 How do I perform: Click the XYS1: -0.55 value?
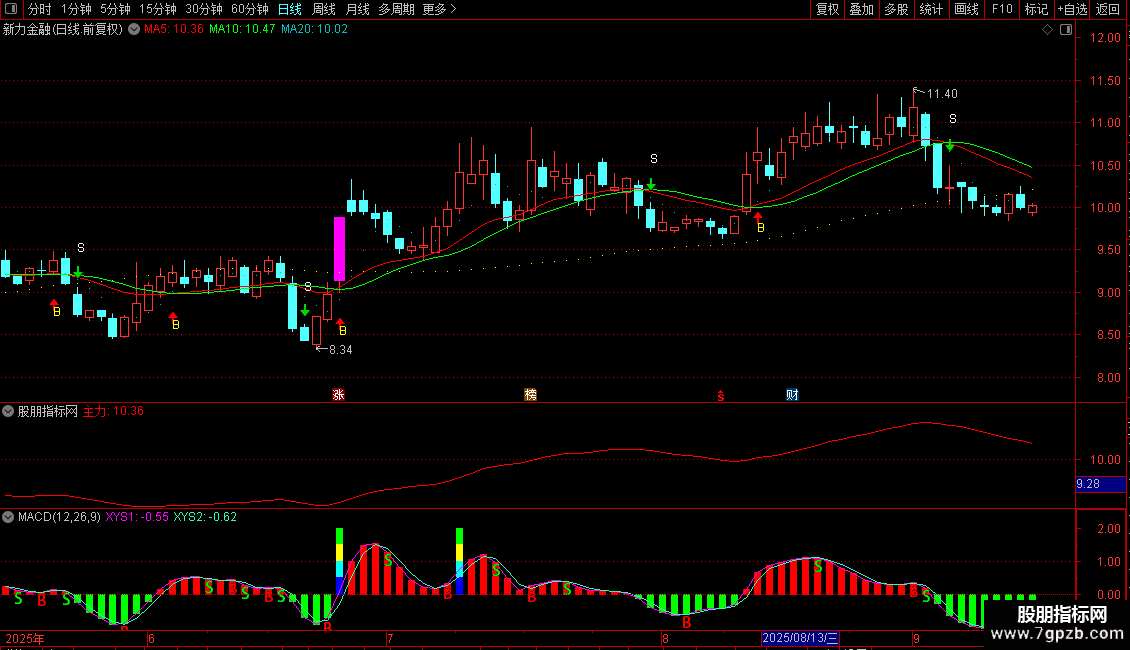coord(137,517)
